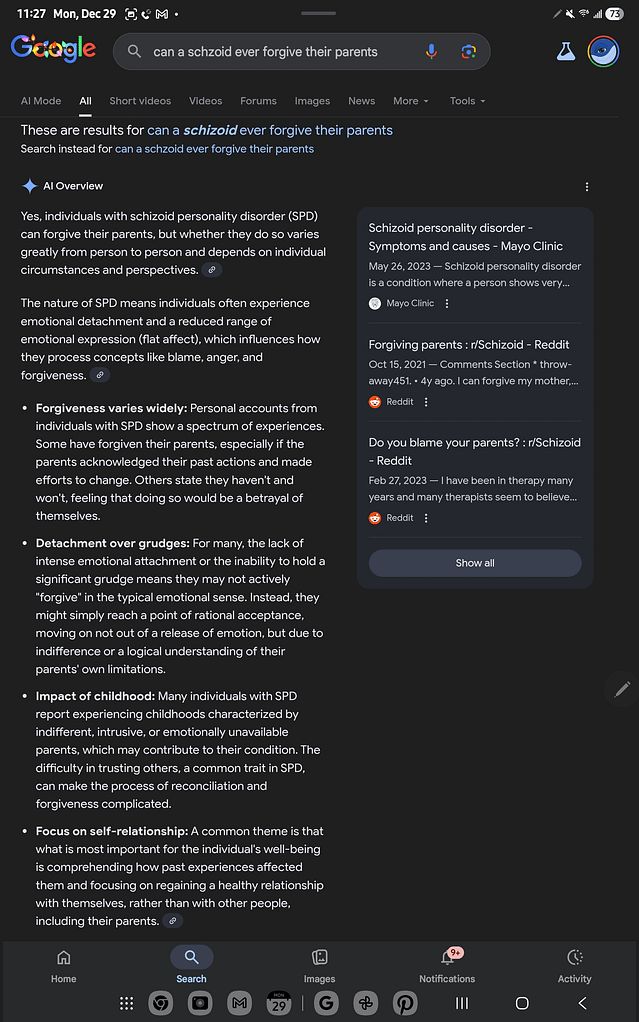Open the AI Overview three-dot menu
Image resolution: width=639 pixels, height=1022 pixels.
[x=587, y=186]
